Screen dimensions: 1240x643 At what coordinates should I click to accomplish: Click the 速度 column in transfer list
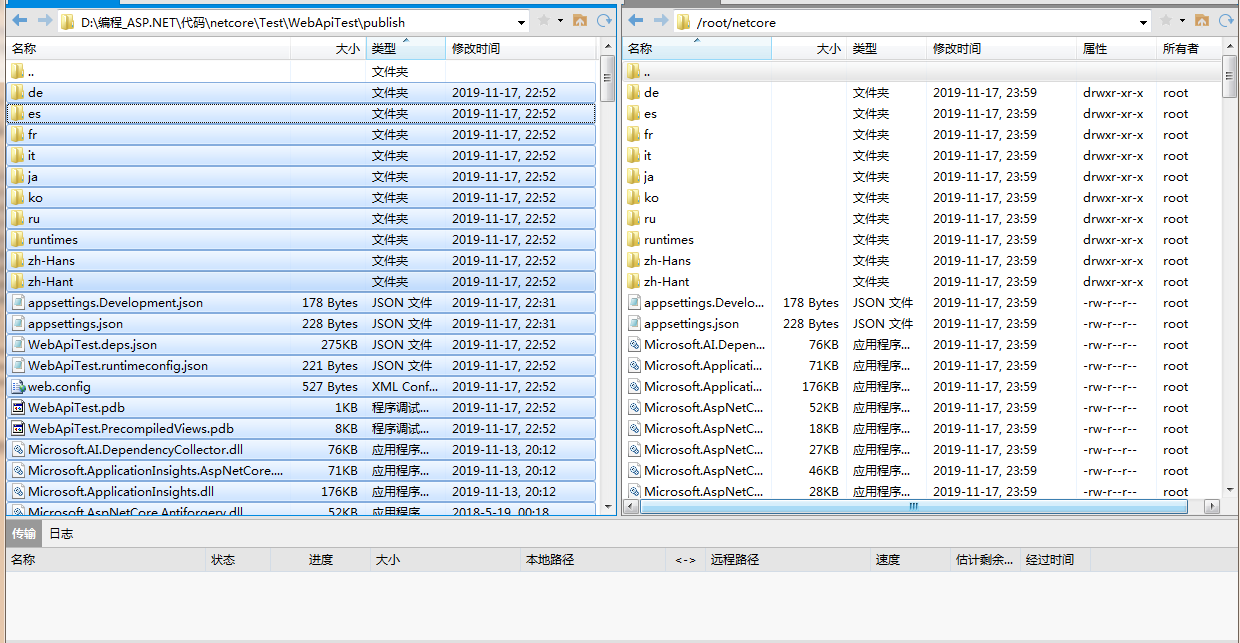click(x=911, y=560)
